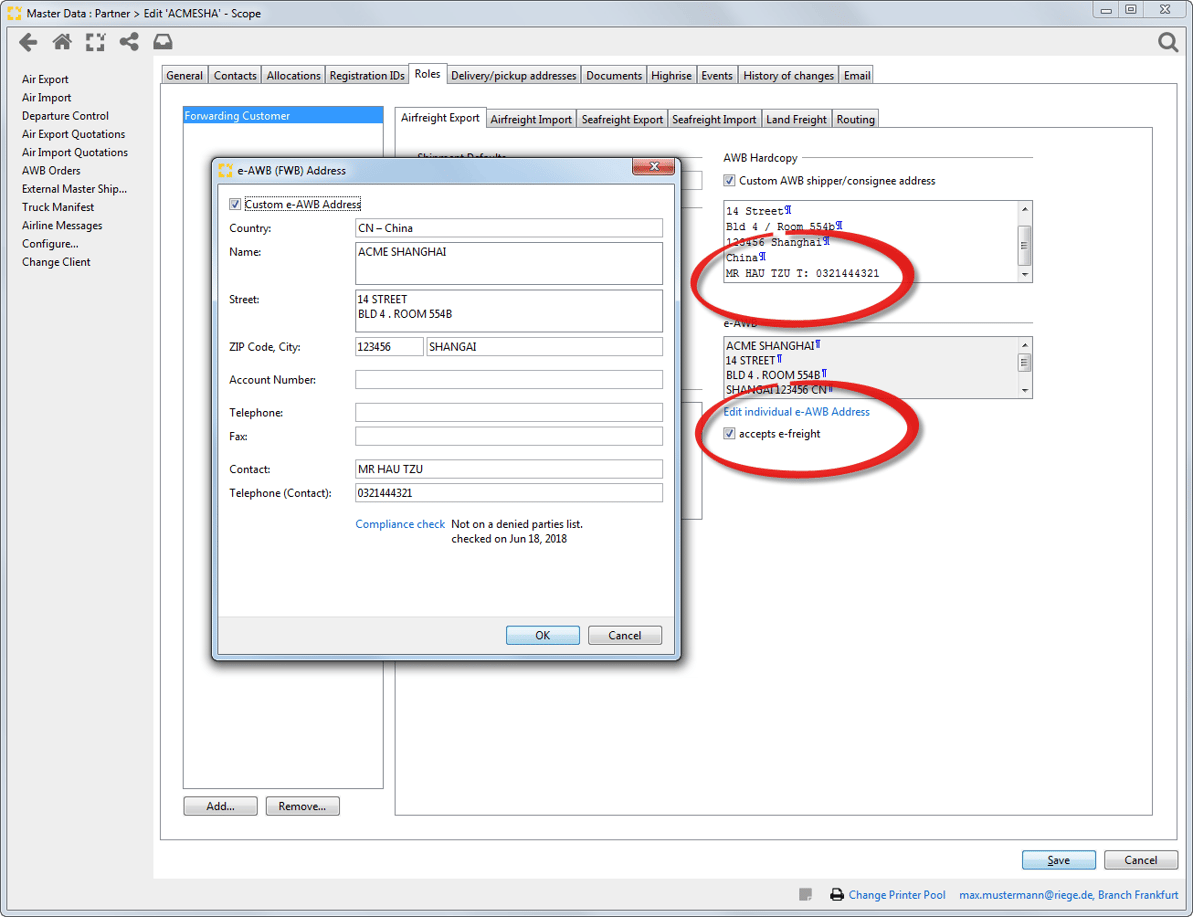Disable accepts e-freight checkbox
This screenshot has width=1193, height=917.
[x=730, y=434]
